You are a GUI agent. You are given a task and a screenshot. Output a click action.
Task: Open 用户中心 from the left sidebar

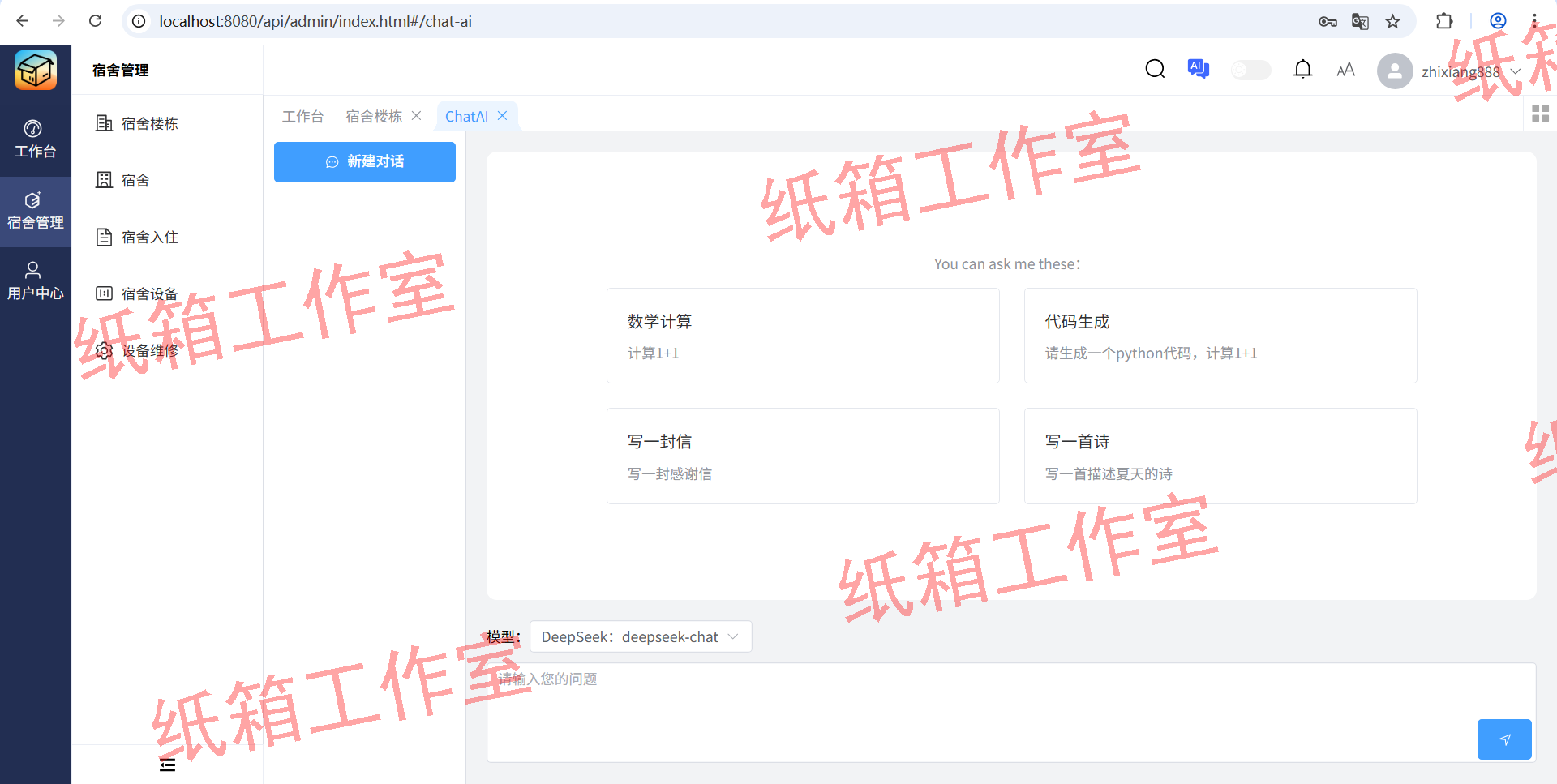click(x=34, y=281)
